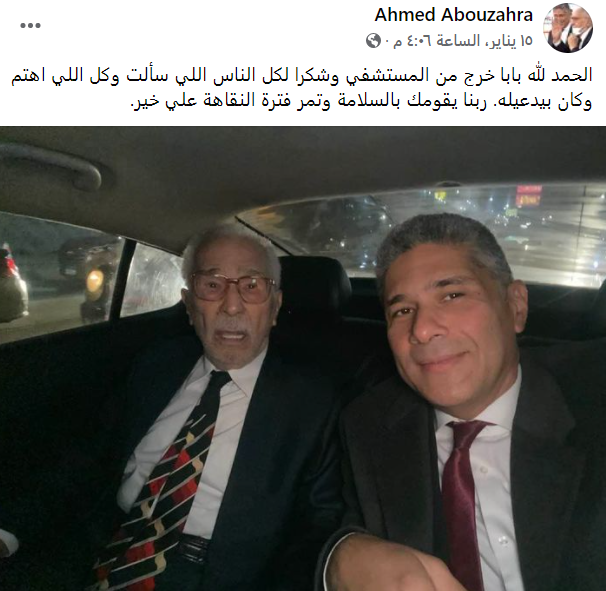This screenshot has height=591, width=606.
Task: Open the Ahmed Abouzahra profile name link
Action: click(x=454, y=15)
